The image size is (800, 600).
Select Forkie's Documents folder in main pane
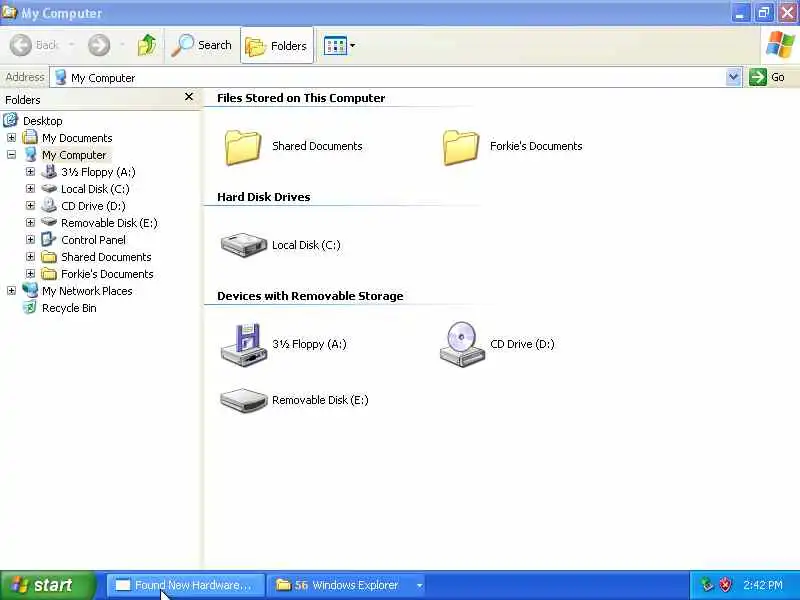tap(512, 146)
